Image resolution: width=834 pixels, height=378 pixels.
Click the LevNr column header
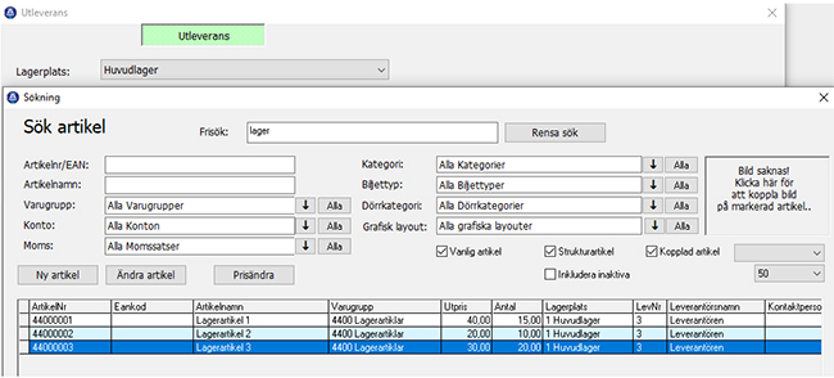649,307
